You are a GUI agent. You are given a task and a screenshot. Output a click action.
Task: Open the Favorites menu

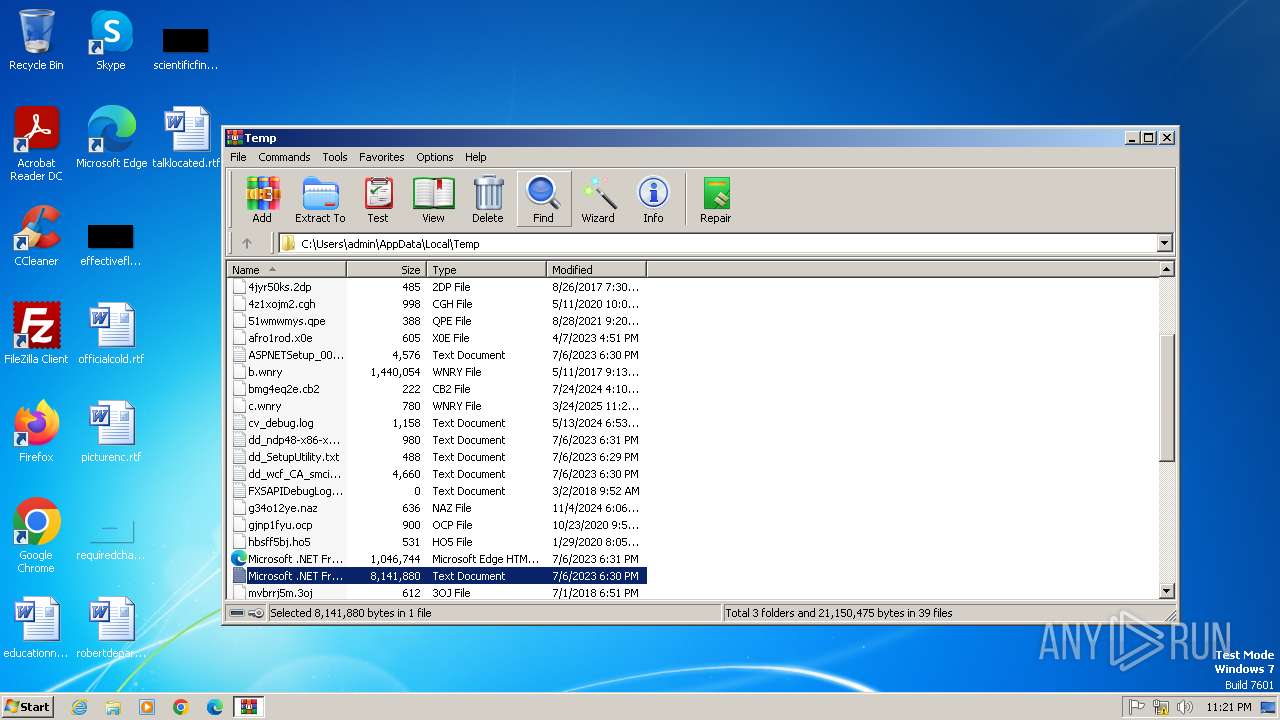382,157
